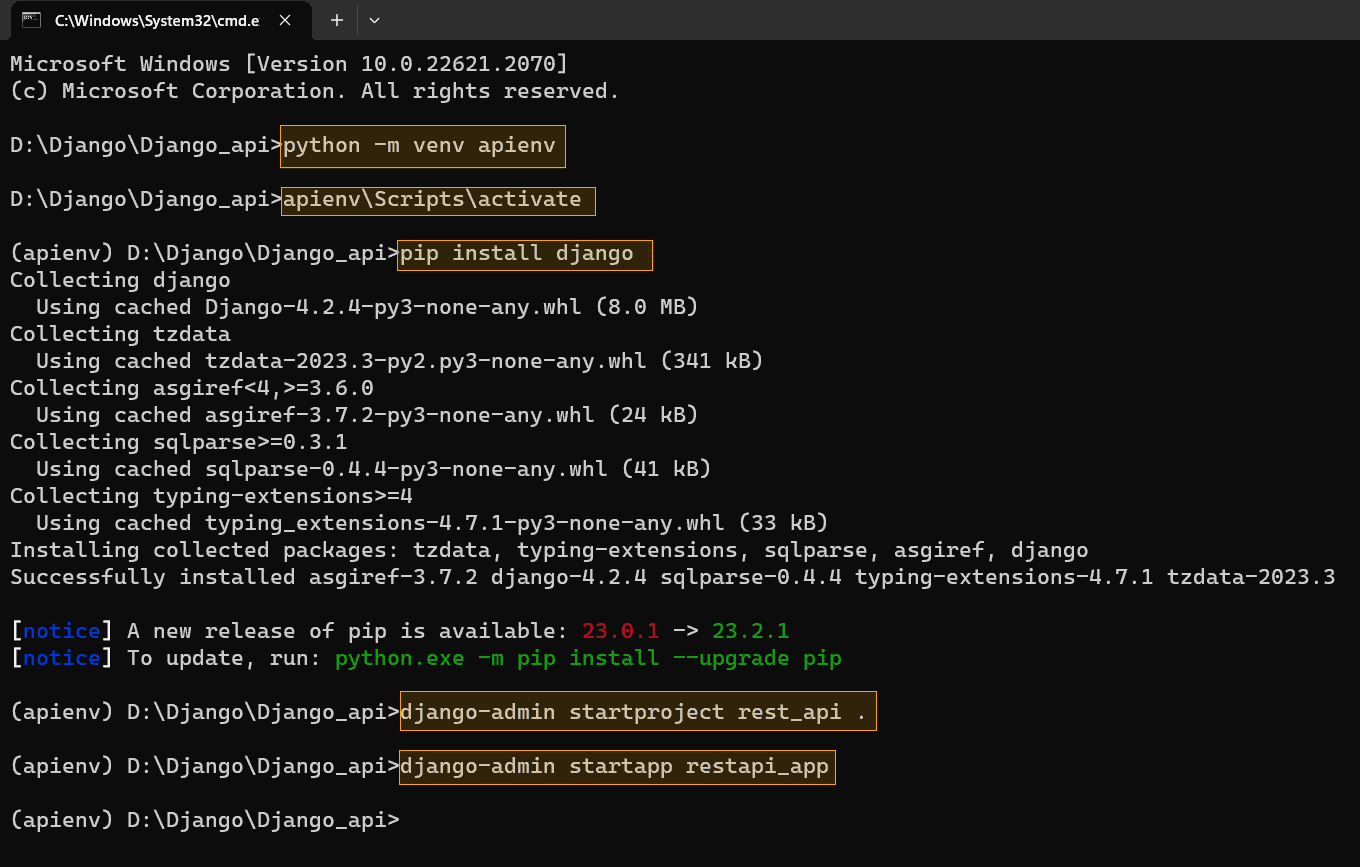Viewport: 1360px width, 867px height.
Task: Close the cmd.exe terminal tab
Action: tap(284, 20)
